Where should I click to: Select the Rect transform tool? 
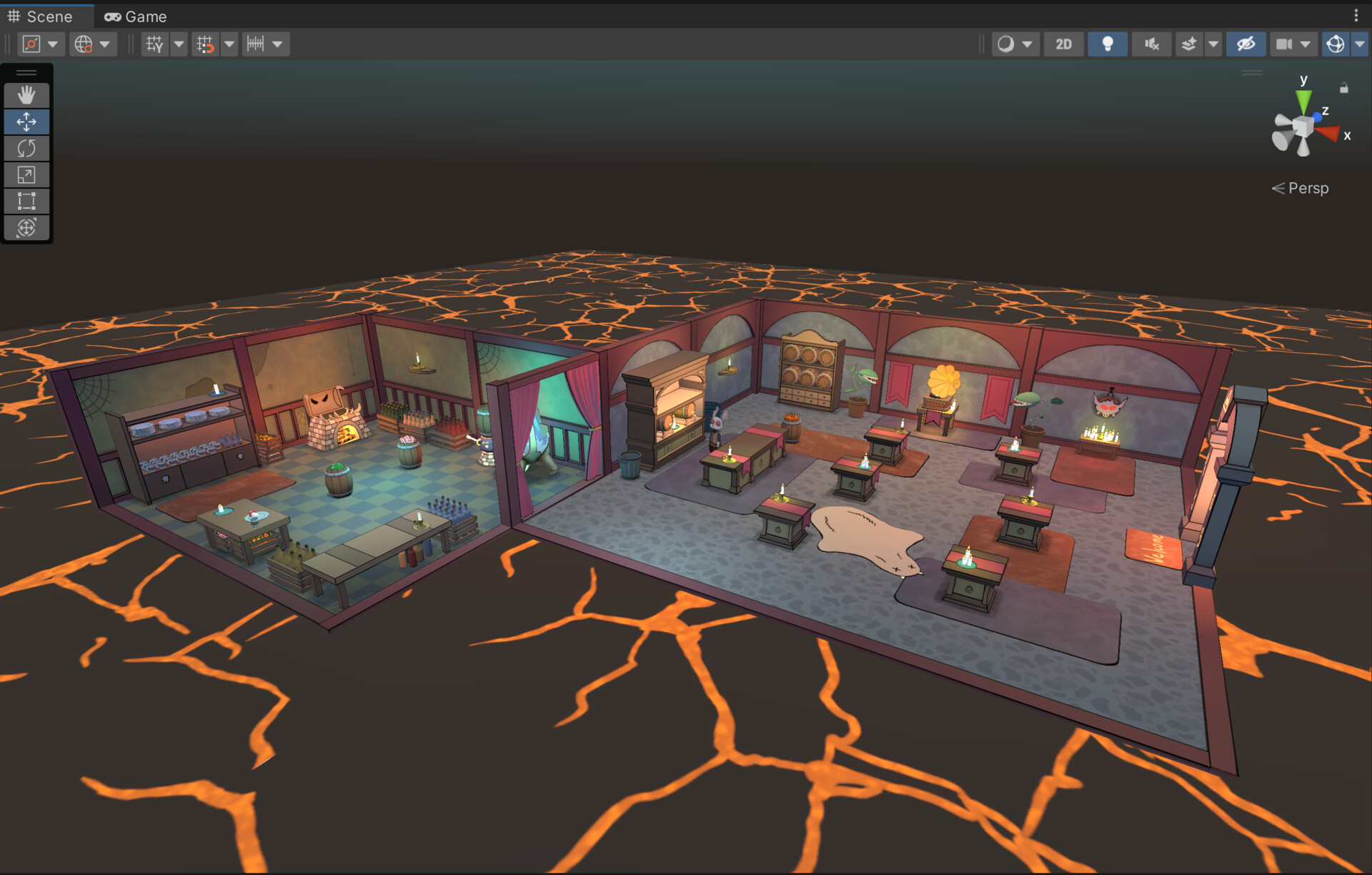pyautogui.click(x=26, y=202)
